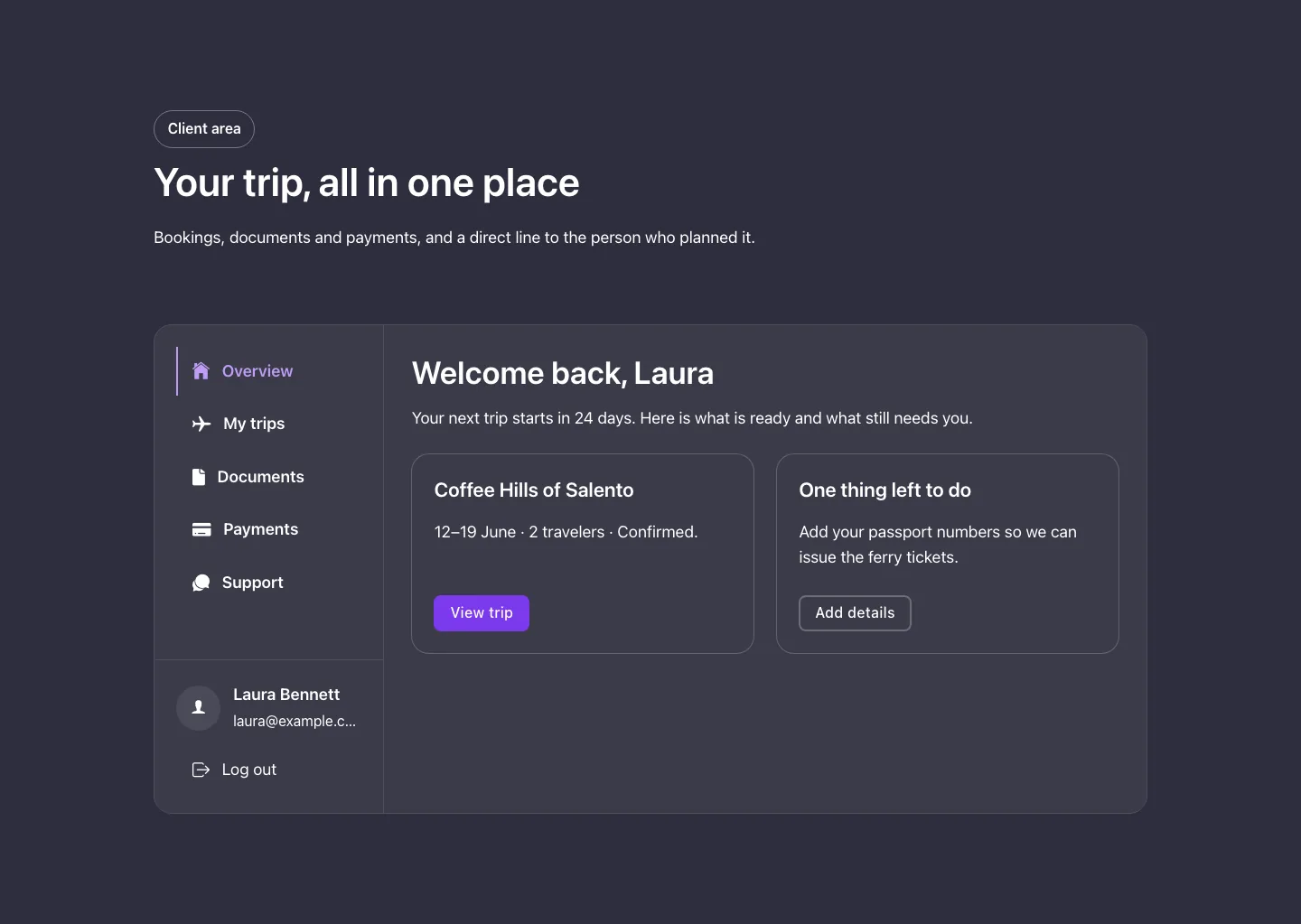This screenshot has width=1301, height=924.
Task: Select Payments label in the sidebar
Action: [260, 529]
